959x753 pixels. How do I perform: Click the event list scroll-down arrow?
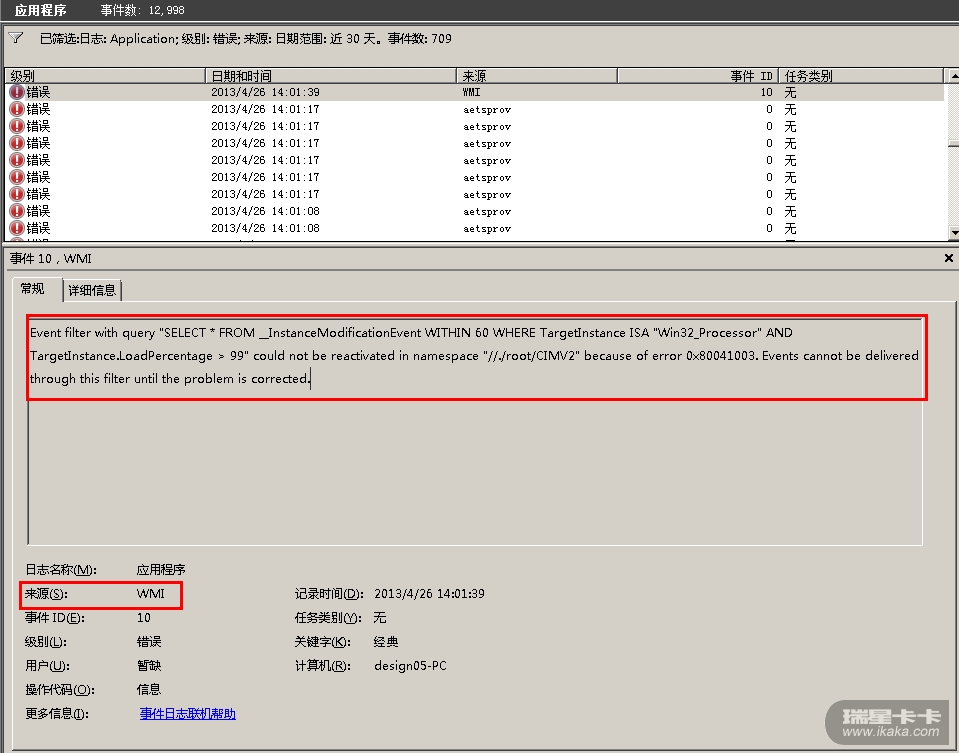click(x=953, y=233)
